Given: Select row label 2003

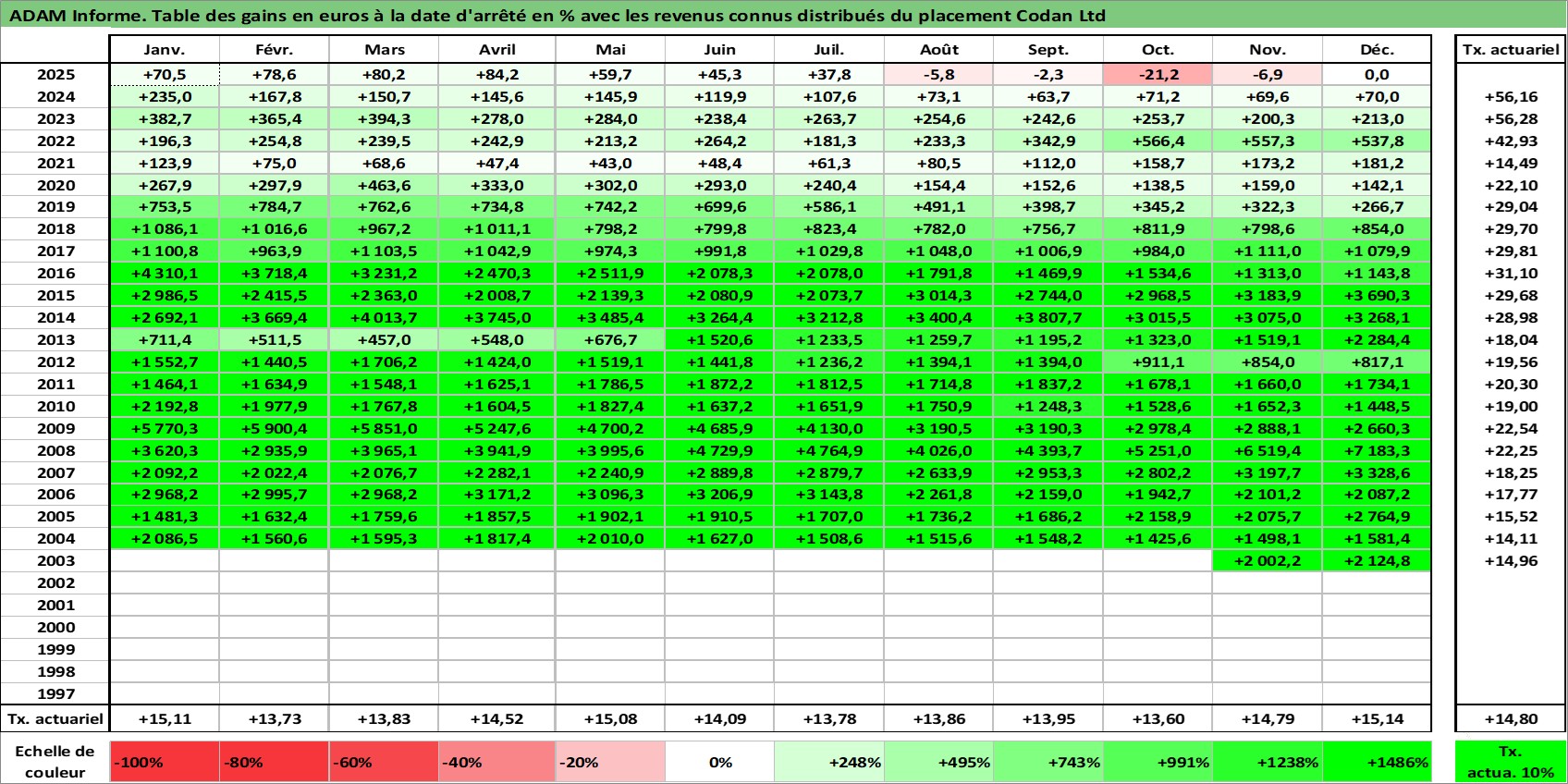Looking at the screenshot, I should pyautogui.click(x=55, y=561).
